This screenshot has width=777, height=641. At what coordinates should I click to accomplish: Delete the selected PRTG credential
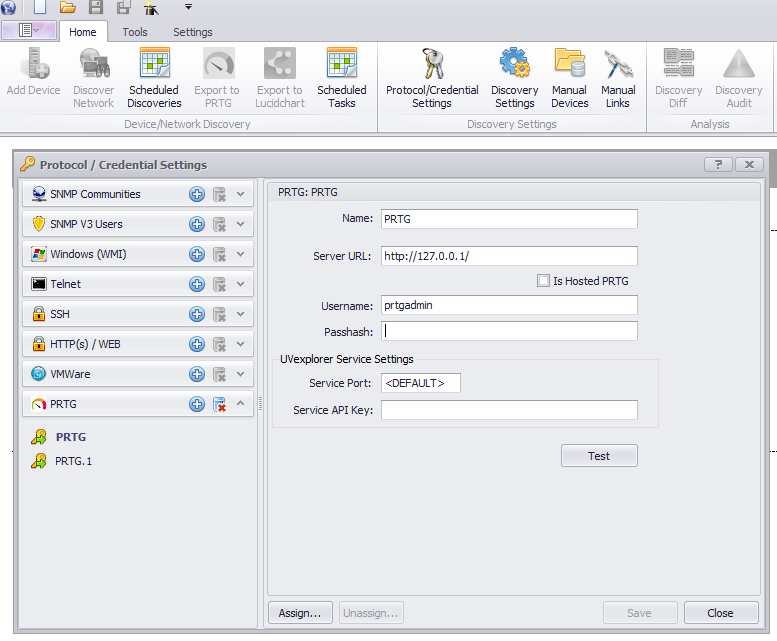pyautogui.click(x=219, y=404)
